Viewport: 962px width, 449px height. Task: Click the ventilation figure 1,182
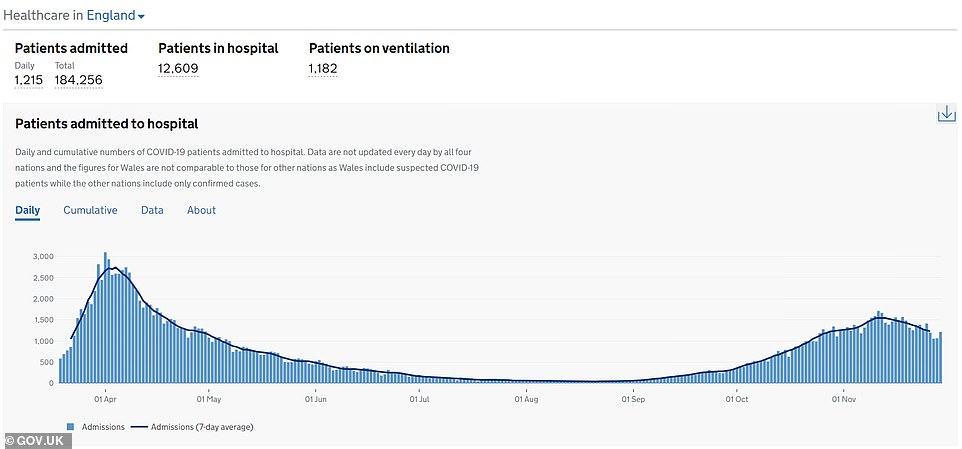[323, 68]
